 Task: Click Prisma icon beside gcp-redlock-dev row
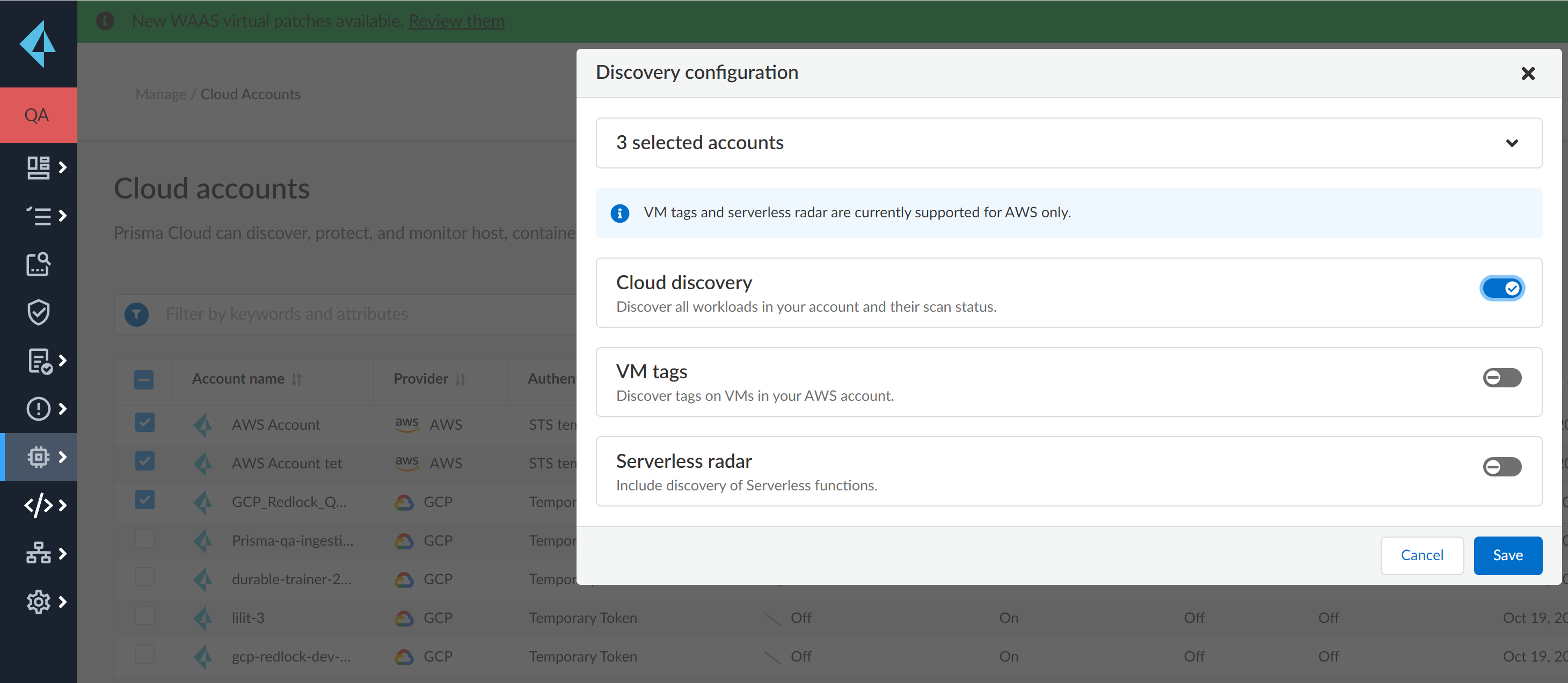tap(203, 657)
